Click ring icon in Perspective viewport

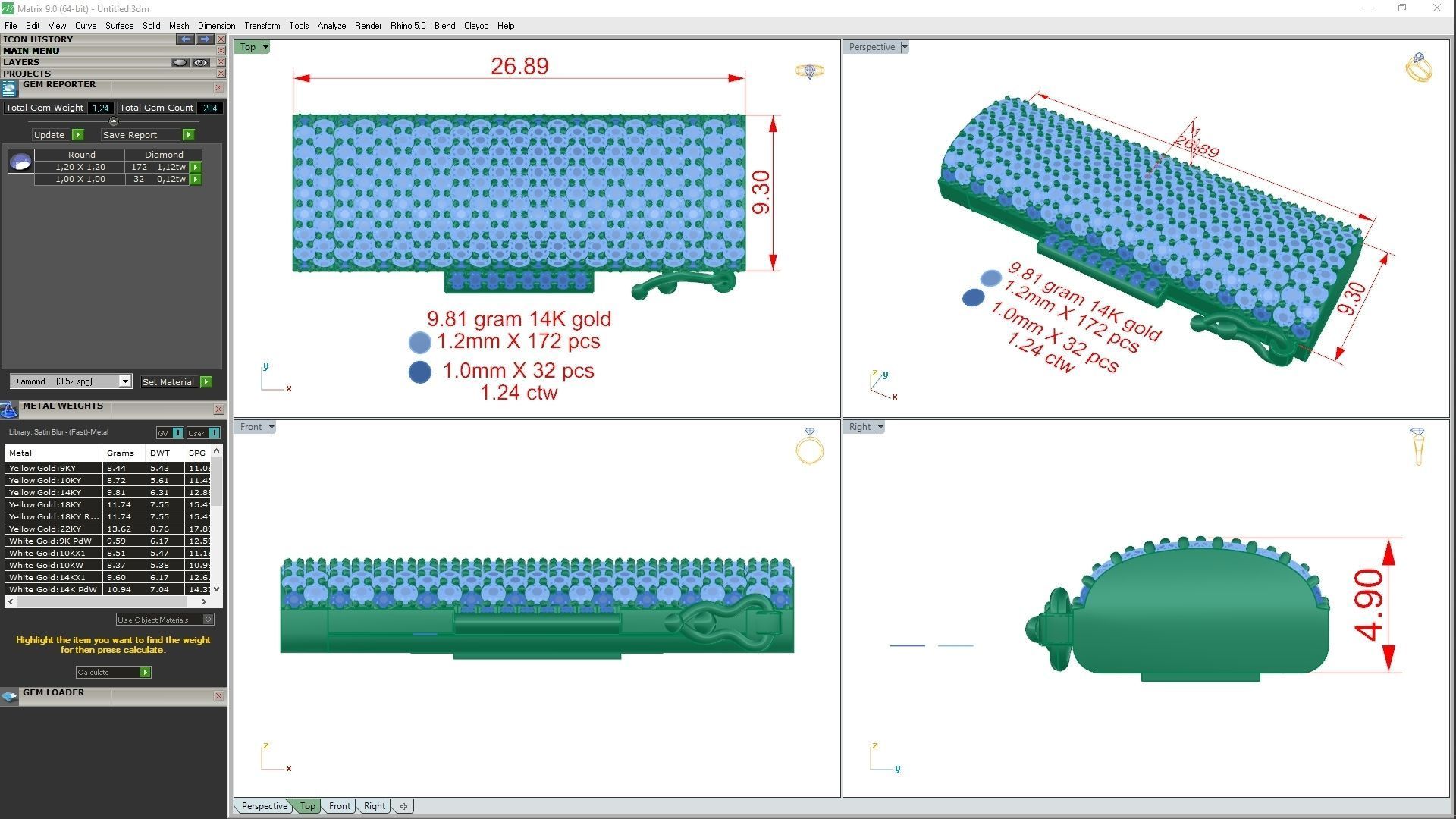tap(1418, 68)
